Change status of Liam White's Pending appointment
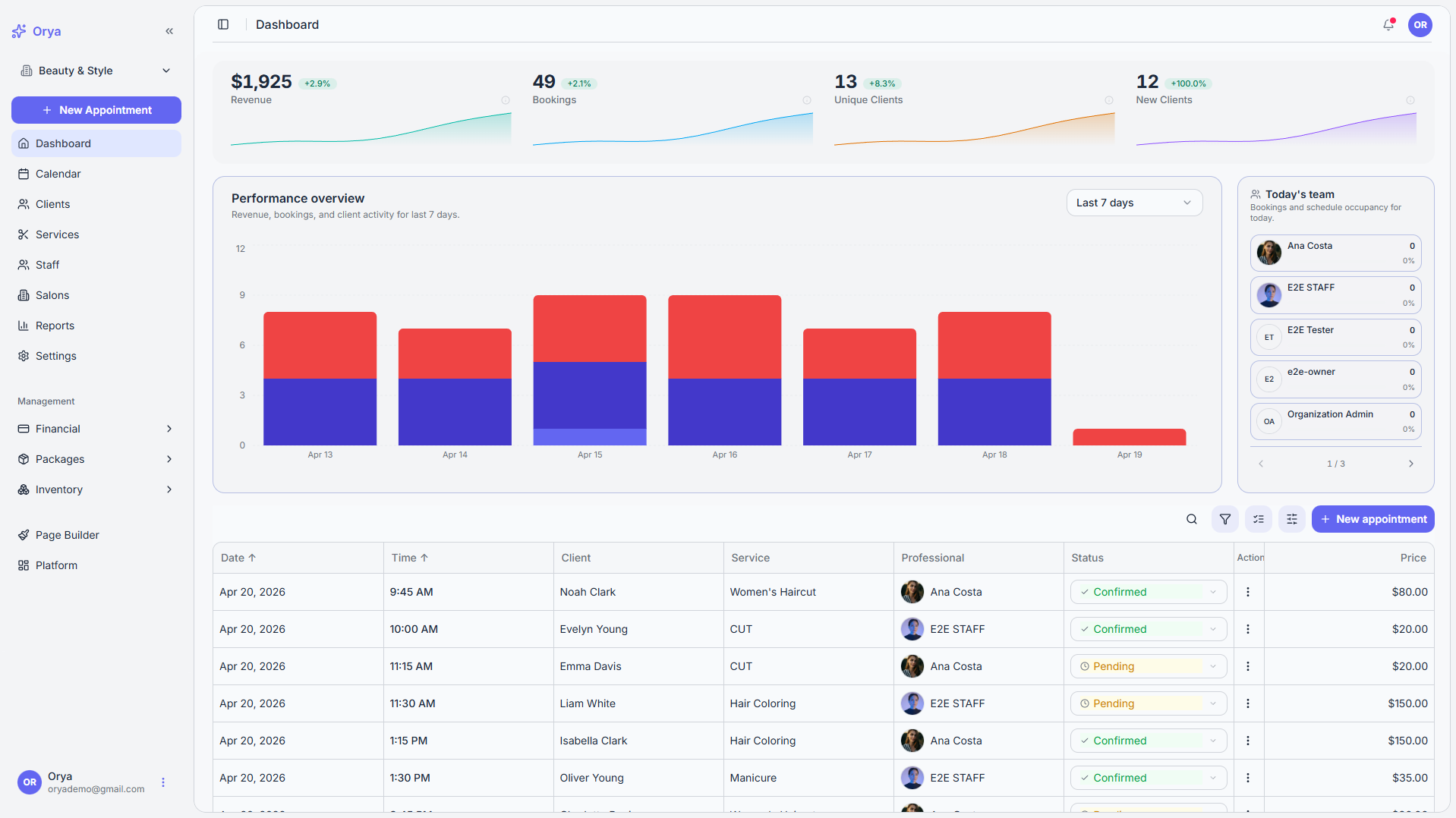The height and width of the screenshot is (818, 1456). click(1149, 703)
